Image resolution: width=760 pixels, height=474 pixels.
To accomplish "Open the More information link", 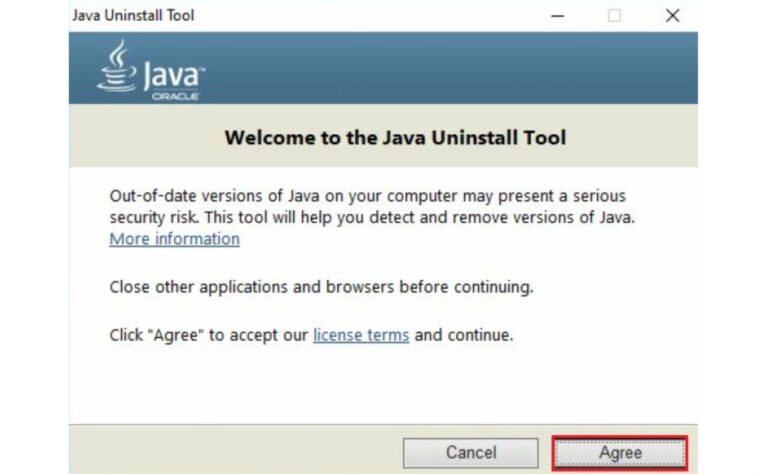I will [174, 239].
